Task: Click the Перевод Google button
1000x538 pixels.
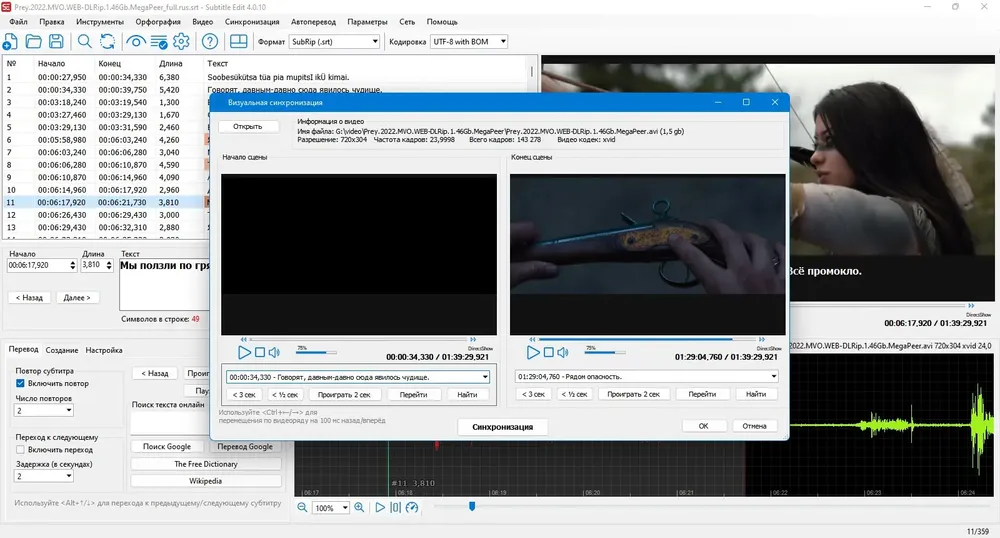Action: point(245,446)
